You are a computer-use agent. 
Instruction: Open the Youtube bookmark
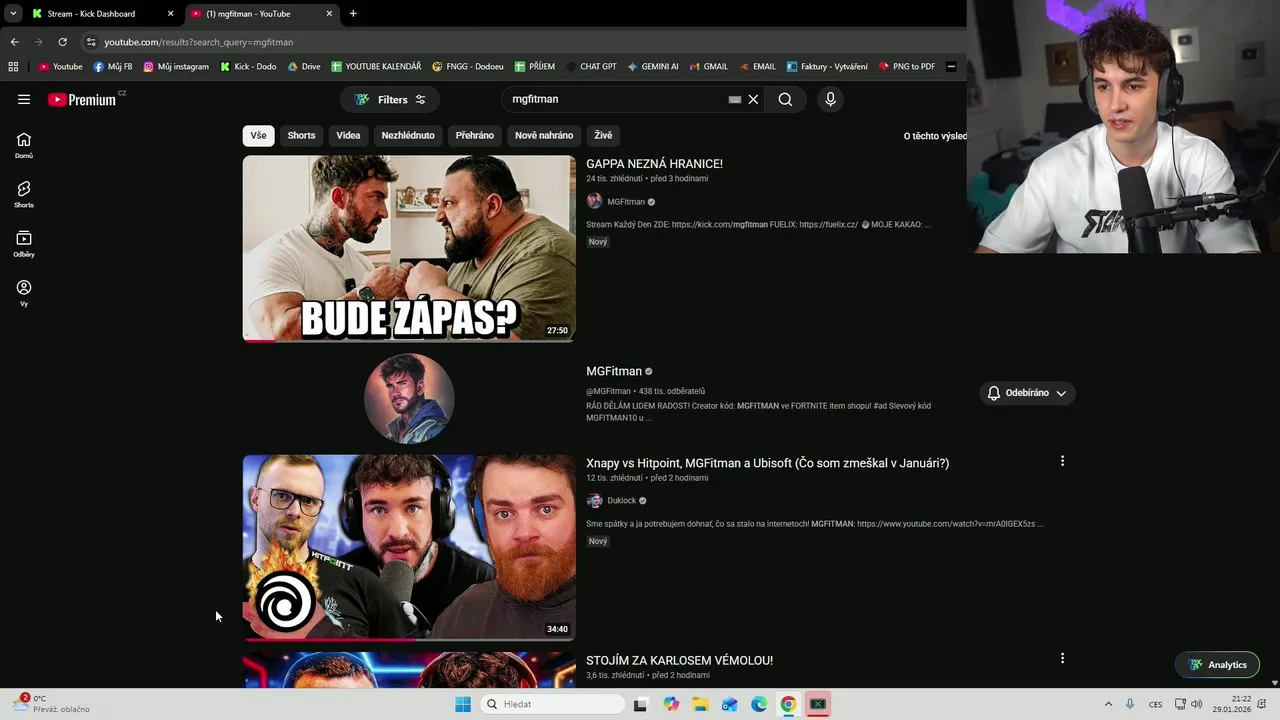60,66
